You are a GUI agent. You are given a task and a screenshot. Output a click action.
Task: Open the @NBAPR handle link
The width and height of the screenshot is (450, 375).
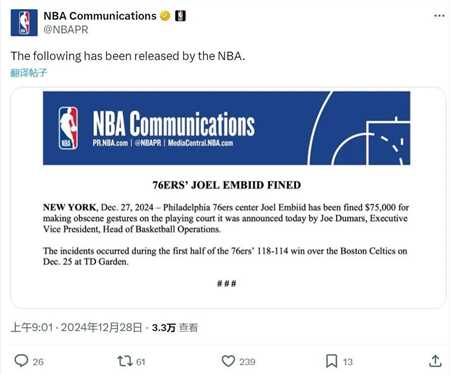(66, 30)
